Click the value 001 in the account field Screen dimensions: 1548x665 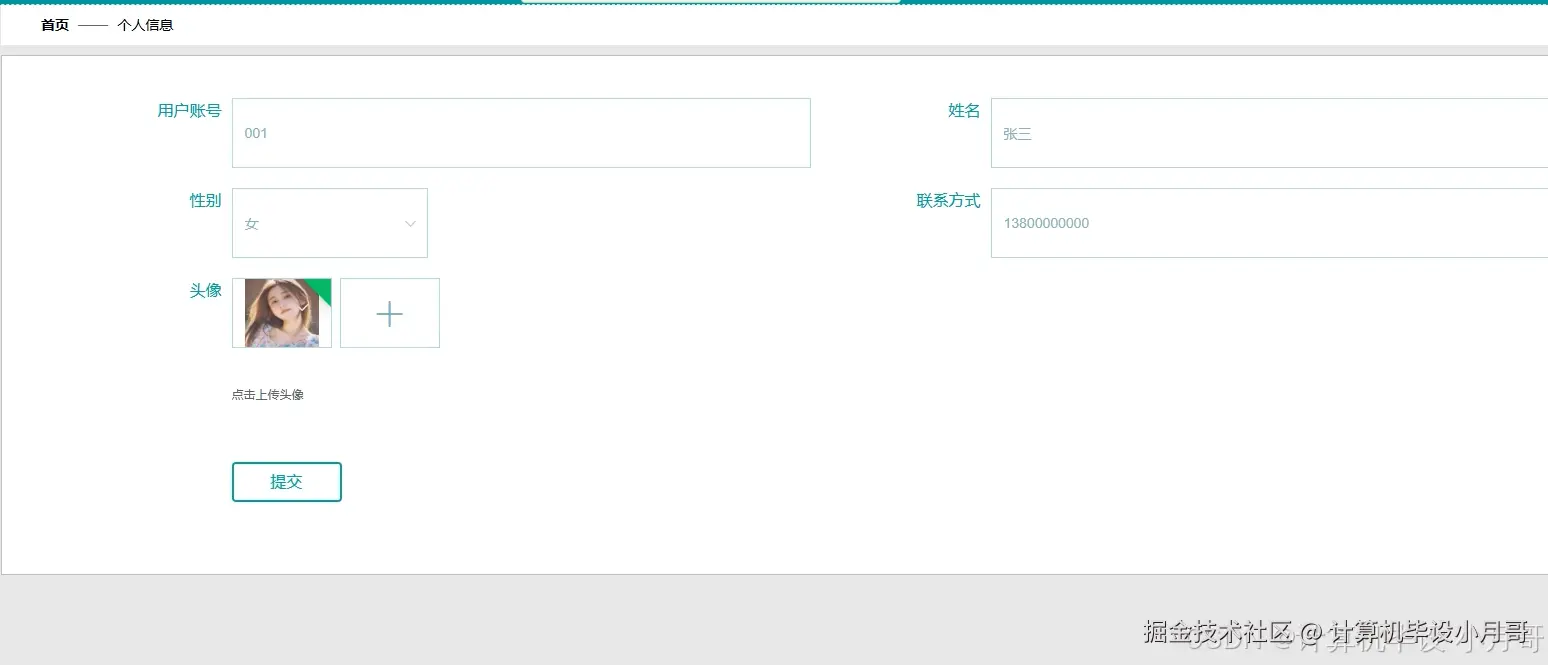pos(256,133)
